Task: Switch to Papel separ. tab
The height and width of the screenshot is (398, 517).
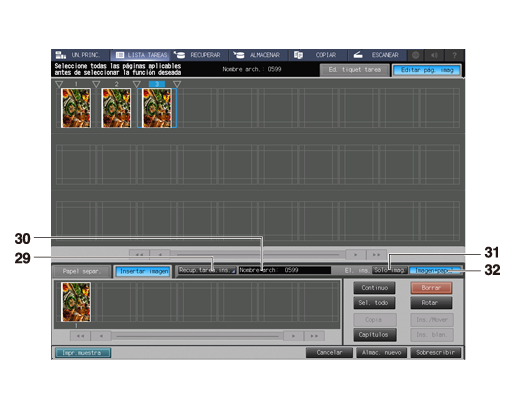Action: 81,271
